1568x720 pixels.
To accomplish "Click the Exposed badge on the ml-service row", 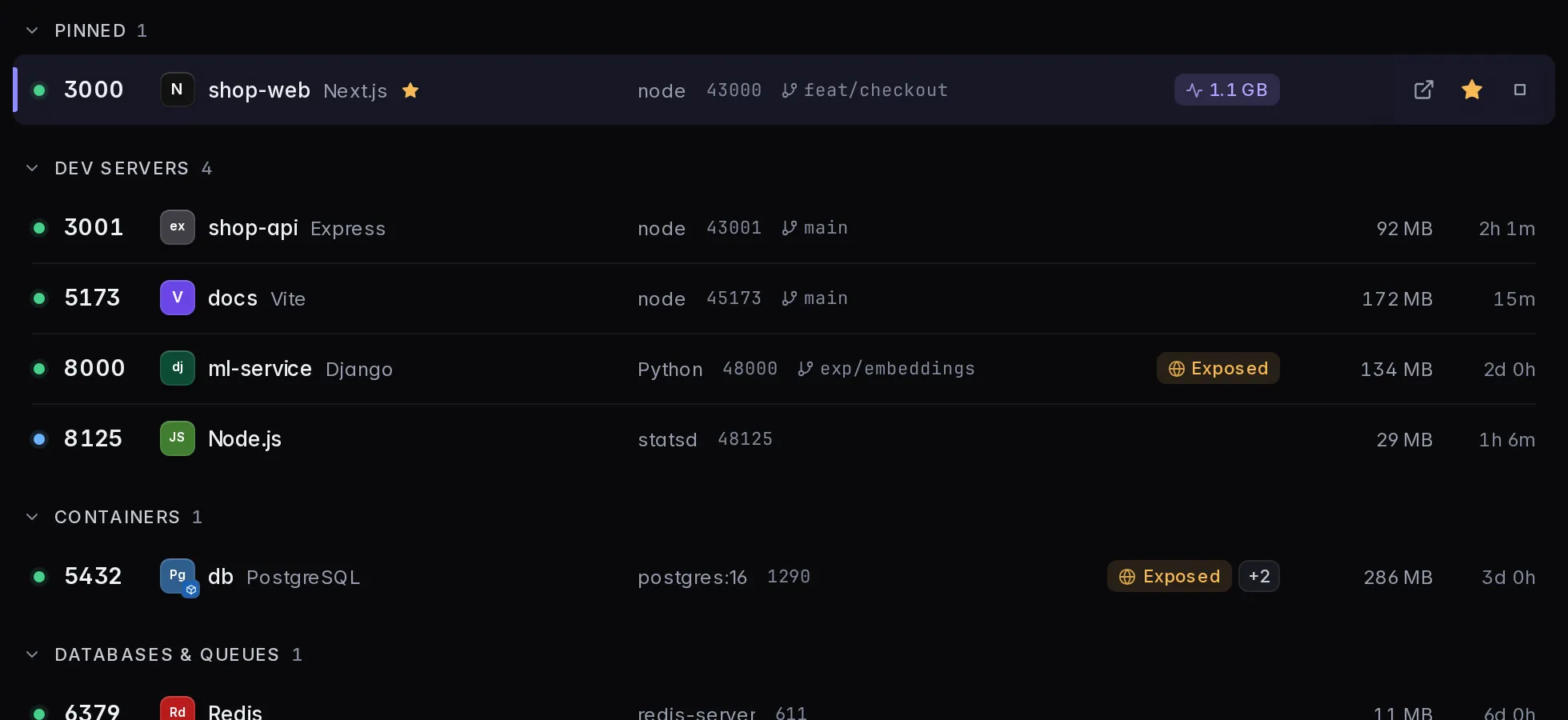I will pyautogui.click(x=1218, y=368).
